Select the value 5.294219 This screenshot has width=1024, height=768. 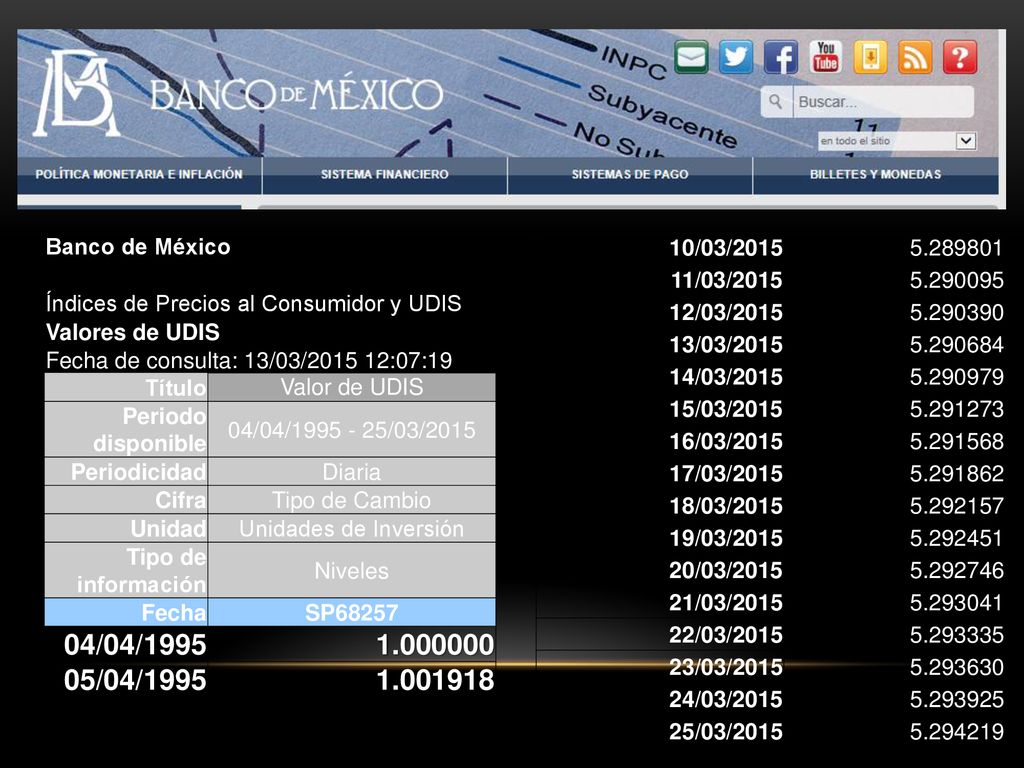pyautogui.click(x=957, y=731)
